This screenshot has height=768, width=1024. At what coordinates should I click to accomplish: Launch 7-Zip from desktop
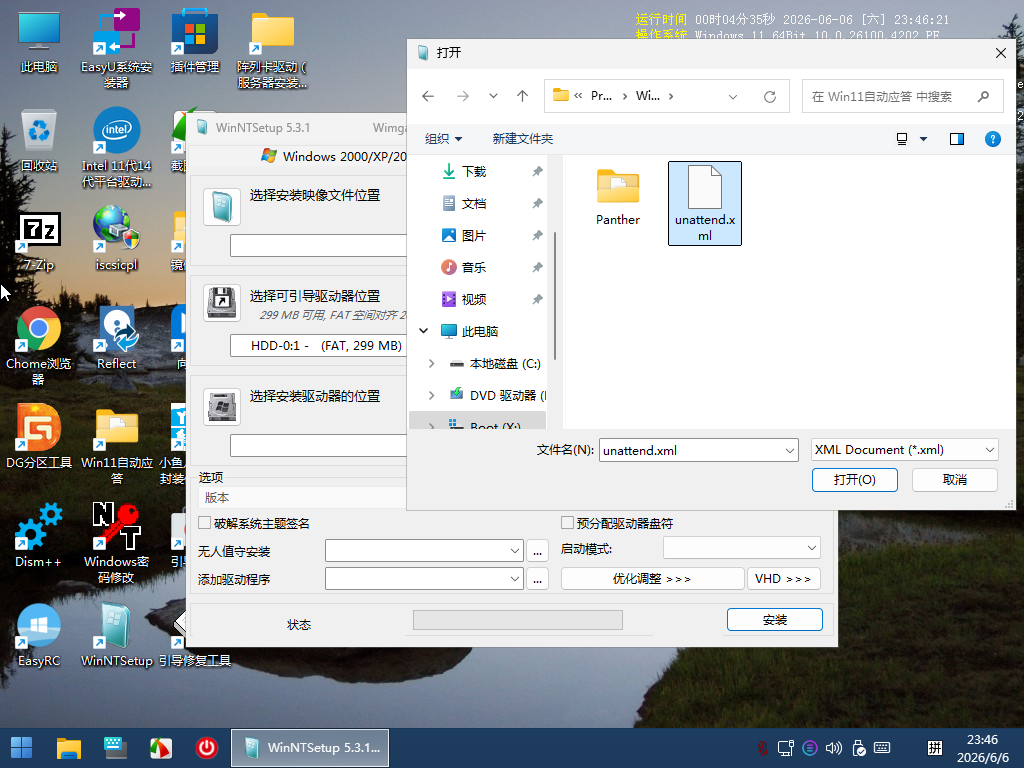point(39,240)
